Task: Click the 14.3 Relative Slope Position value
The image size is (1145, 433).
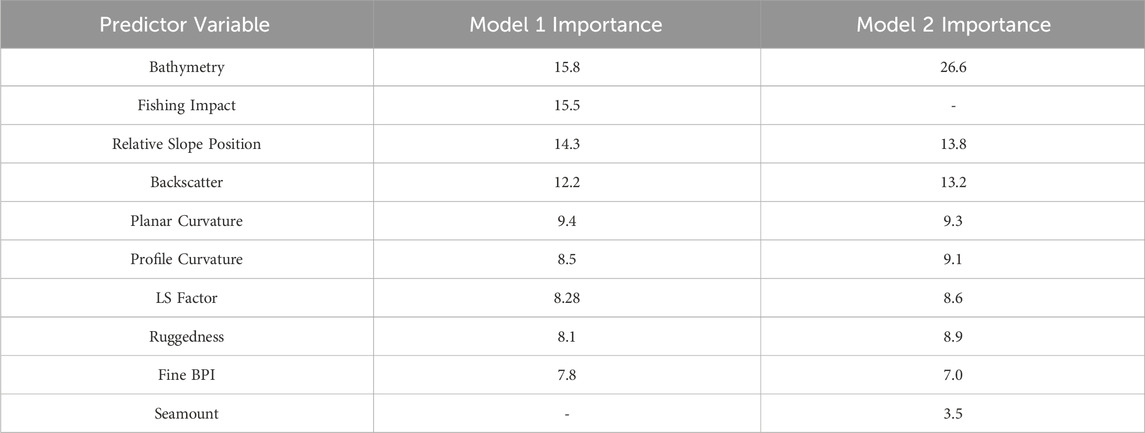Action: tap(566, 144)
